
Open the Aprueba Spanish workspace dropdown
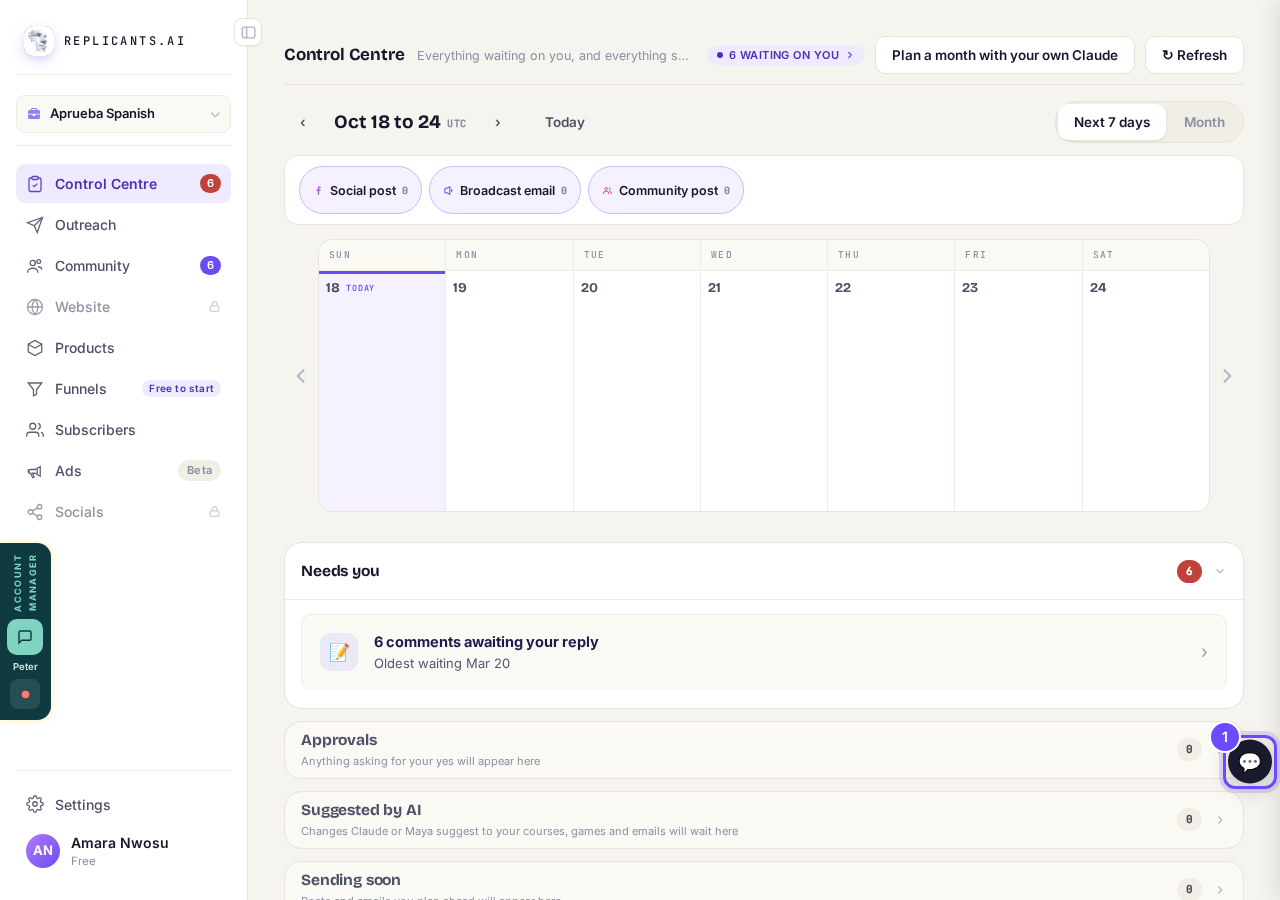pos(123,114)
